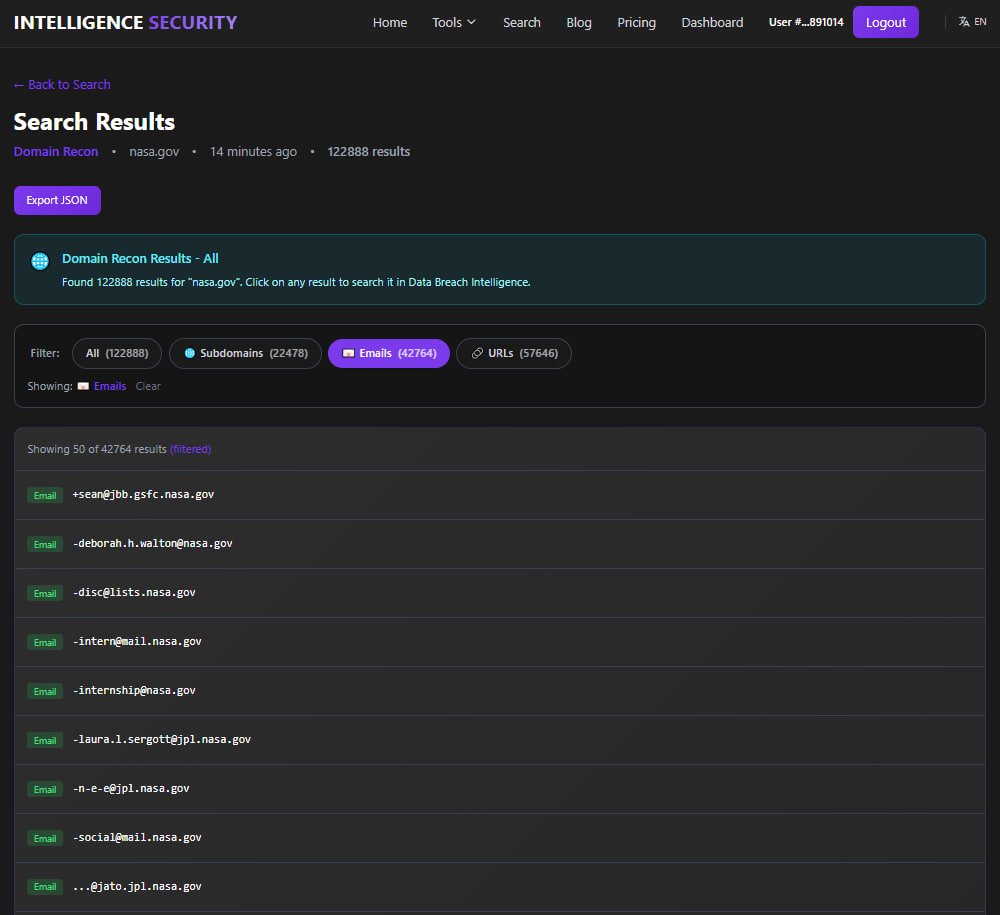Select the Emails (42764) filter
The width and height of the screenshot is (1000, 915).
click(x=389, y=353)
